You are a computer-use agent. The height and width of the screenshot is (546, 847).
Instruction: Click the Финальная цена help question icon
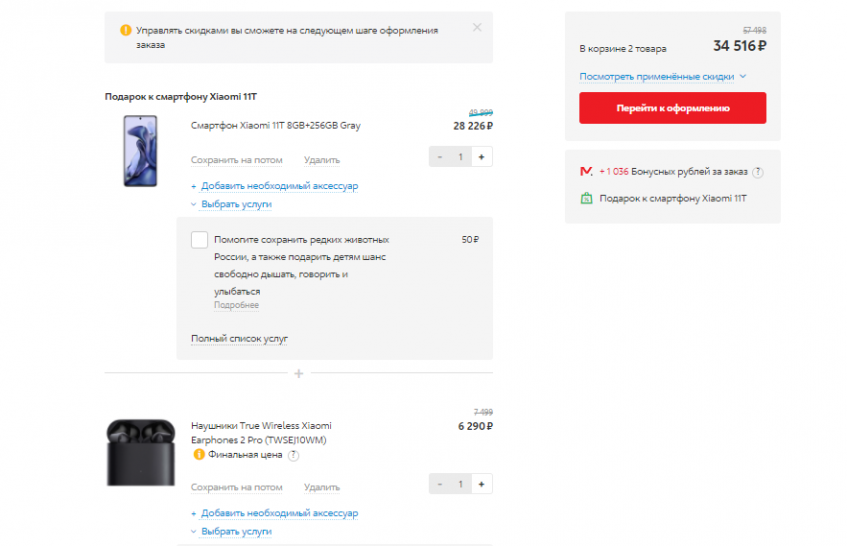click(293, 455)
